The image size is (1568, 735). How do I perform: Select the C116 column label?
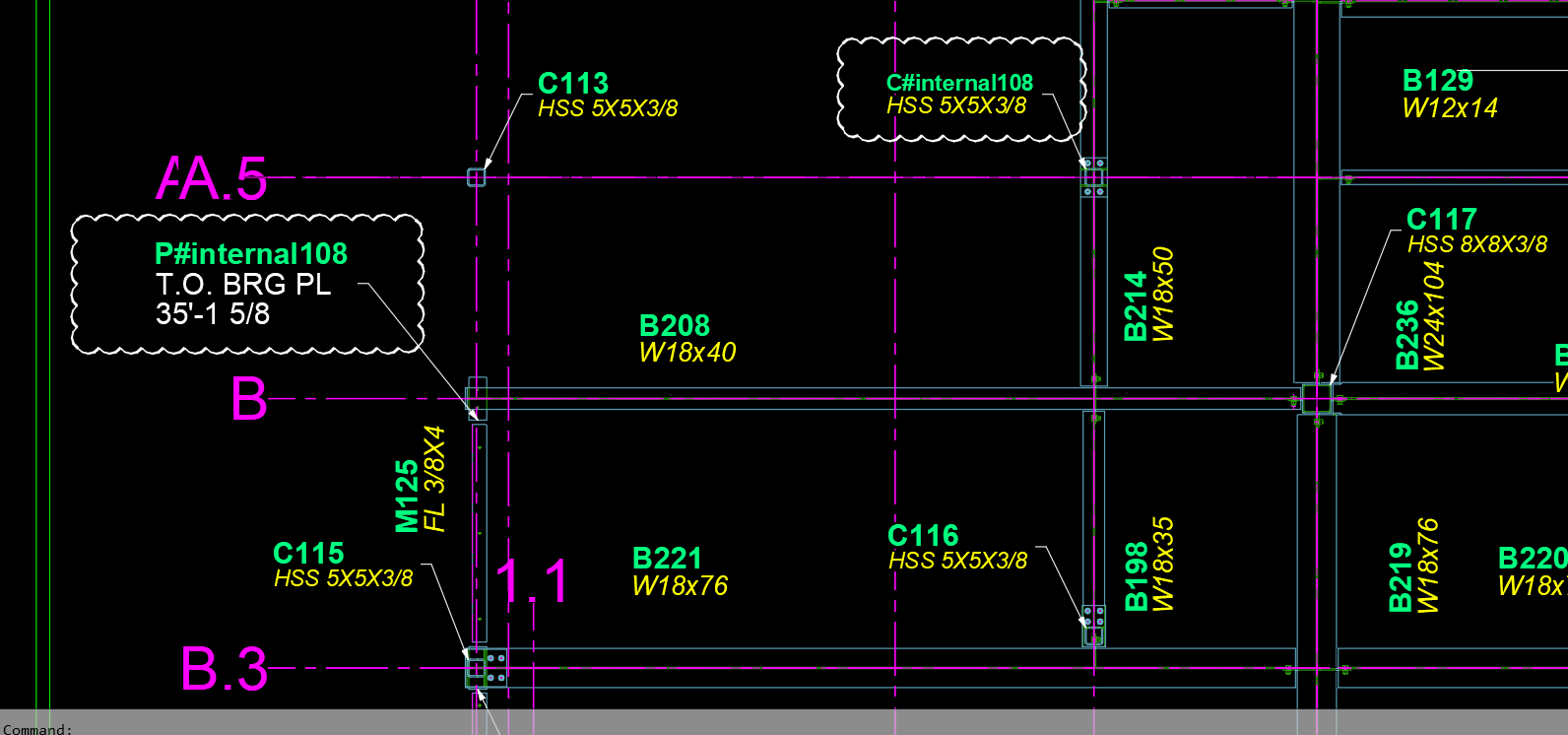point(923,536)
